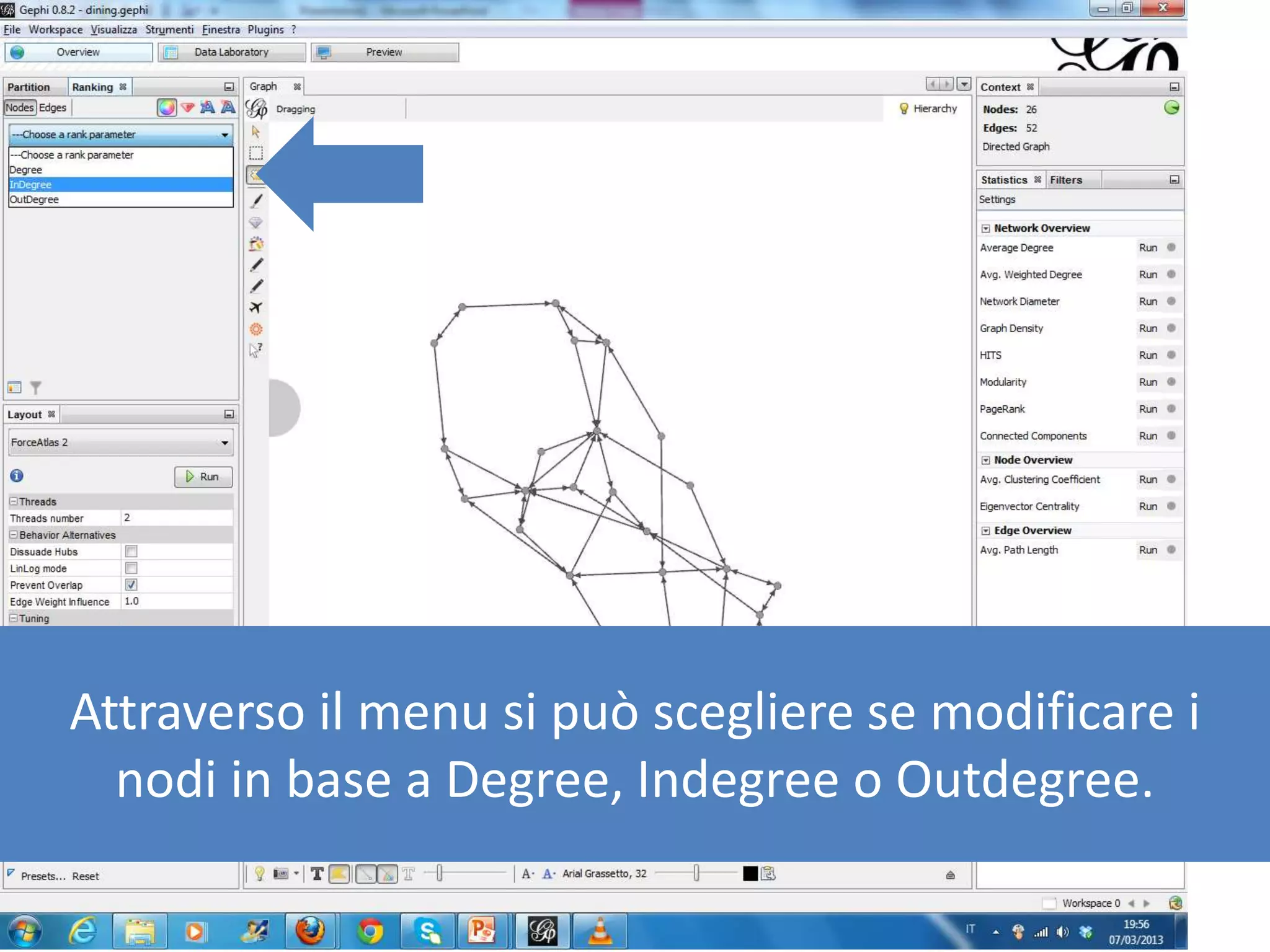The image size is (1270, 952).
Task: Click the label color ranking icon
Action: (x=207, y=107)
